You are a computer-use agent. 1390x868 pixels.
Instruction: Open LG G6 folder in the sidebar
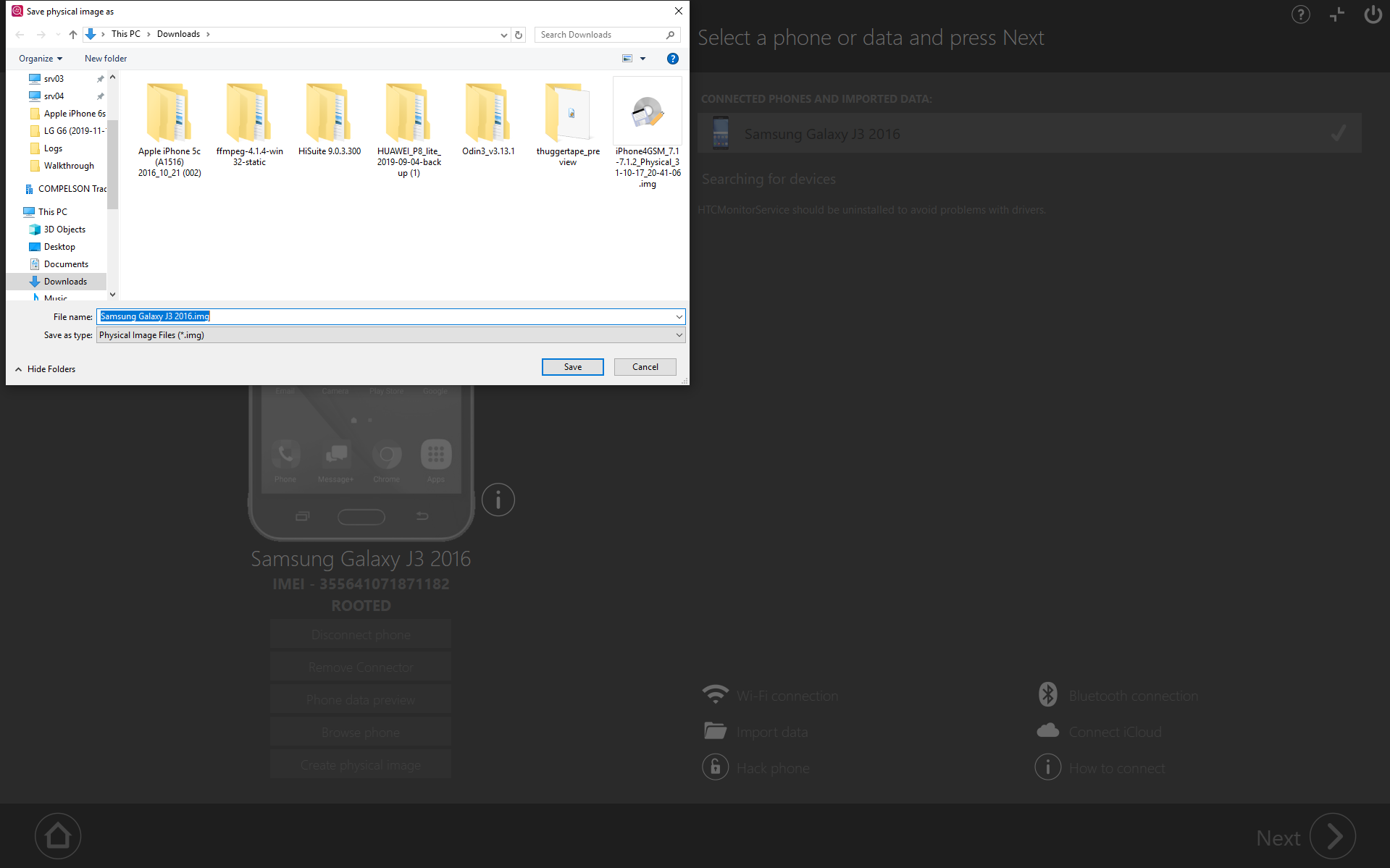(68, 131)
